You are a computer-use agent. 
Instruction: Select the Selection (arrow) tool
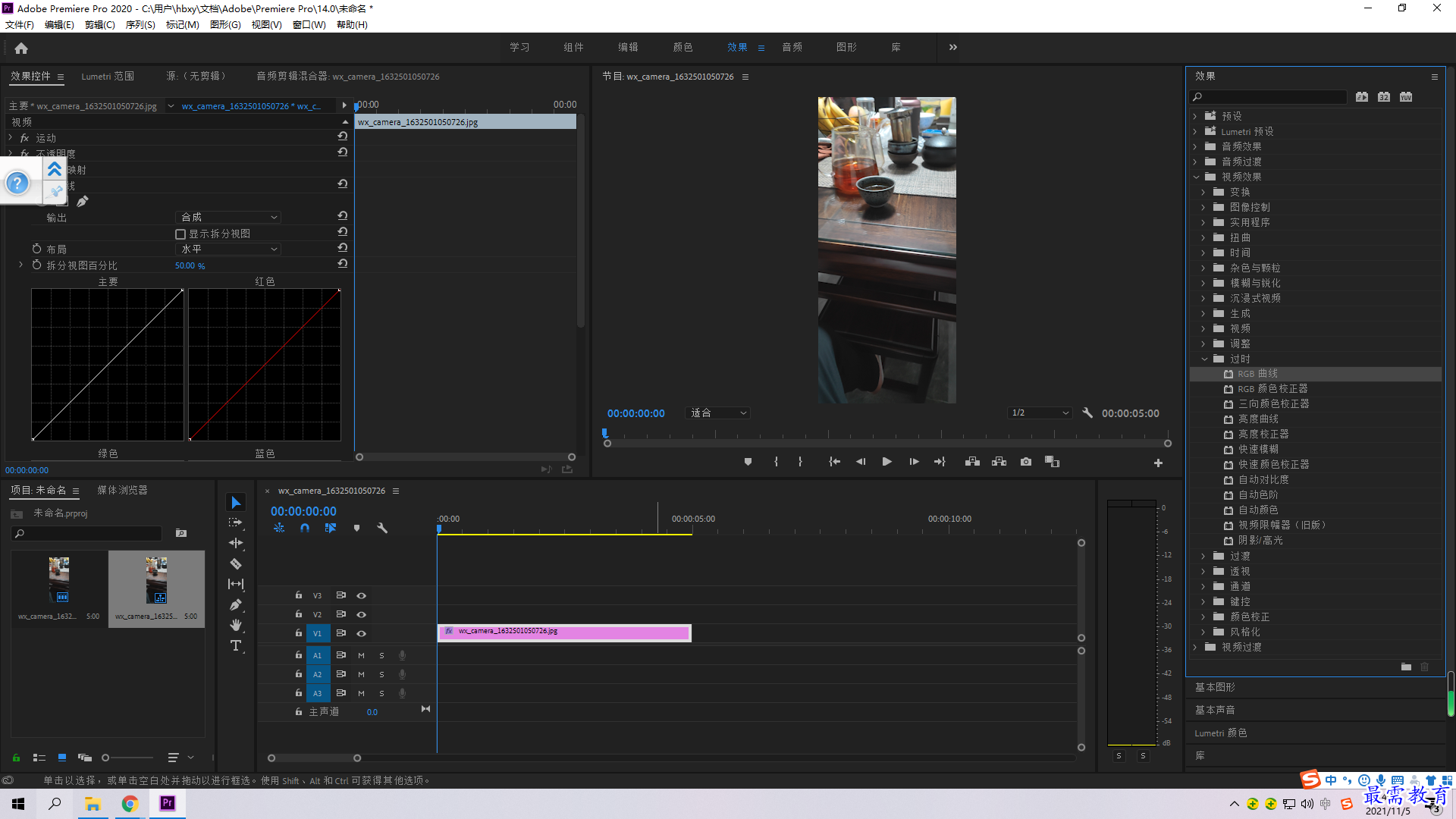point(236,503)
